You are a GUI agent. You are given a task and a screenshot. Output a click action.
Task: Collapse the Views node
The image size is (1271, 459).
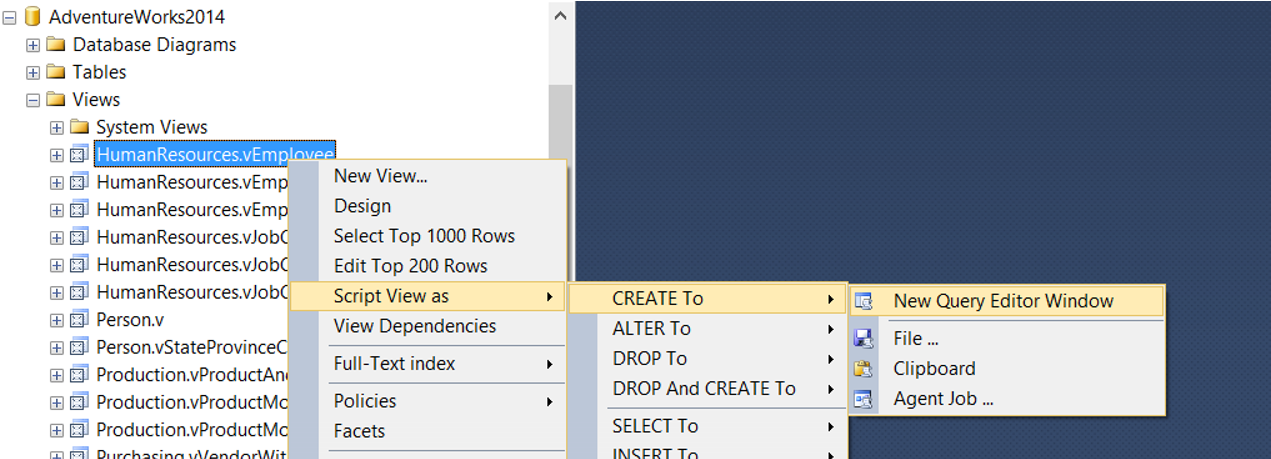(33, 100)
